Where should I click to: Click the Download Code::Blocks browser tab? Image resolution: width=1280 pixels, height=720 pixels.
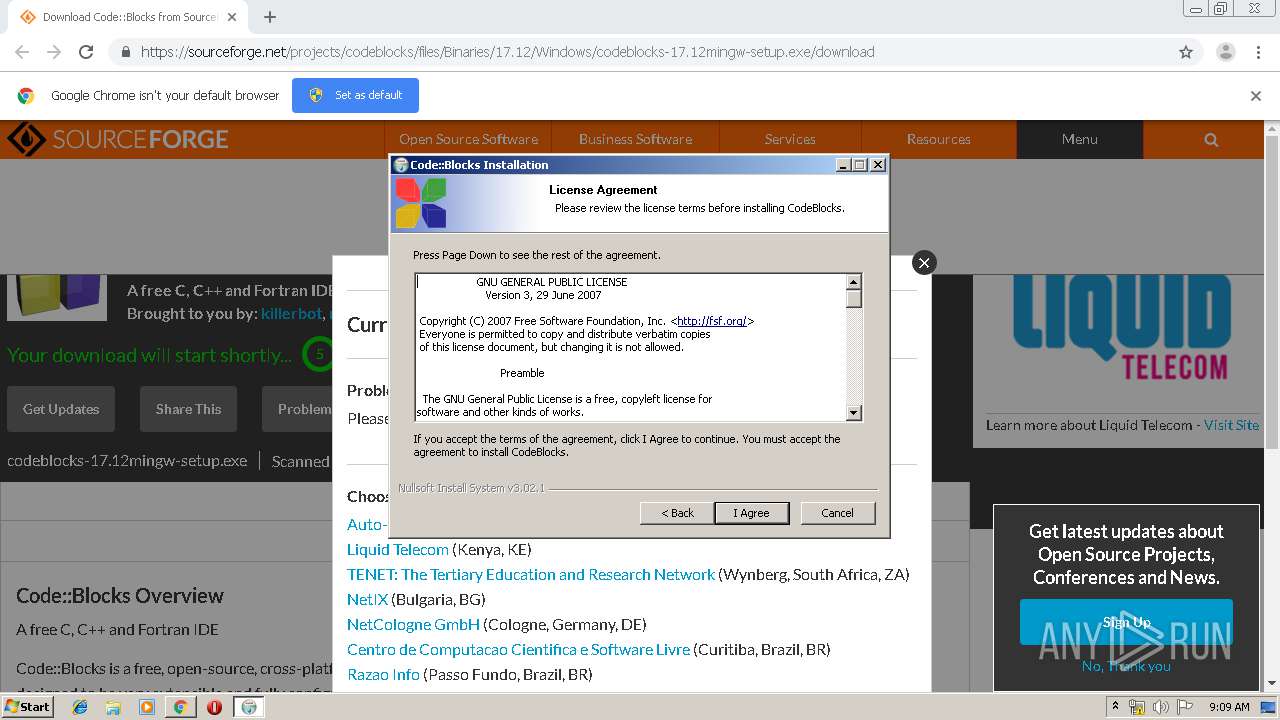[129, 17]
